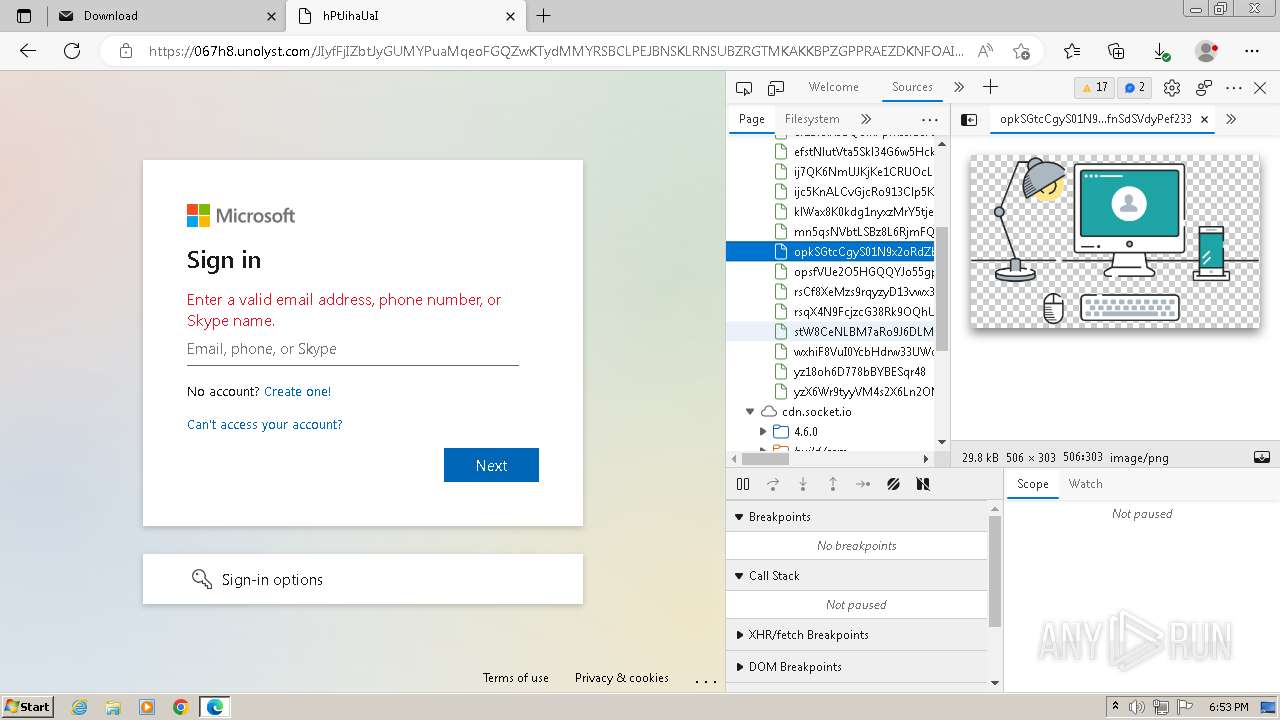This screenshot has width=1280, height=720.
Task: Switch to the Welcome DevTools tab
Action: click(833, 87)
